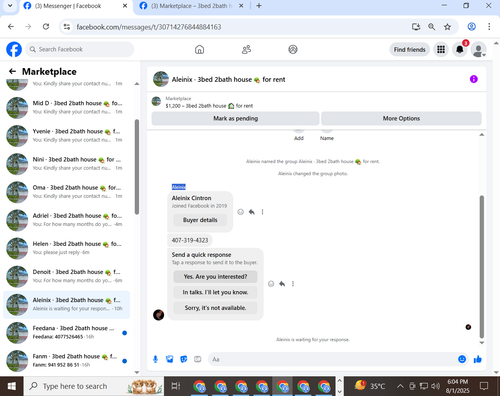Click the More Options button

(401, 118)
